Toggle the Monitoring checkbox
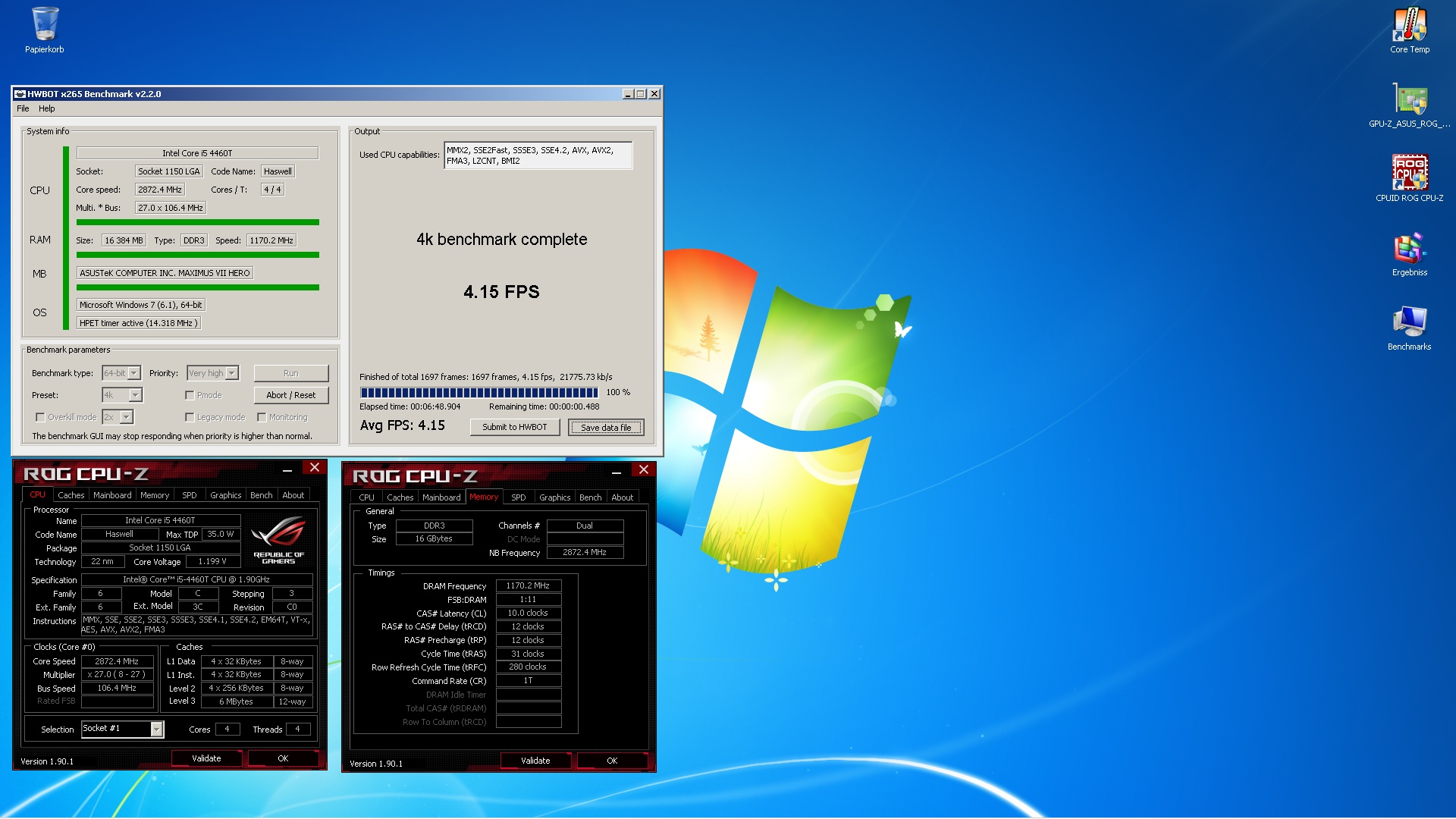Image resolution: width=1456 pixels, height=819 pixels. point(262,417)
